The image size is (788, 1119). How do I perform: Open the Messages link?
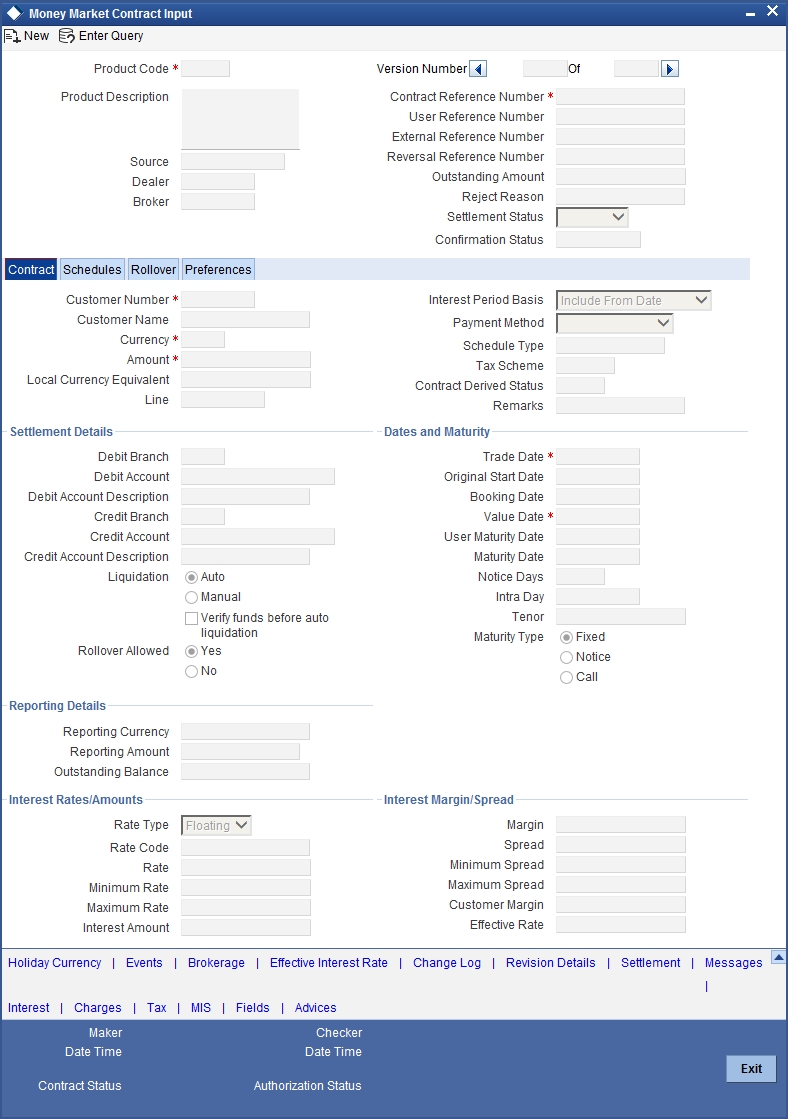click(733, 963)
